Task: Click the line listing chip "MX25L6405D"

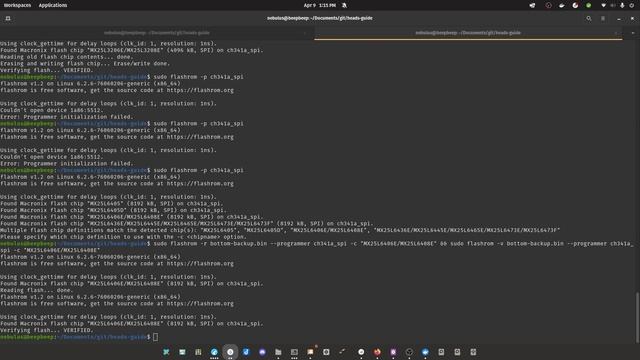Action: (x=112, y=210)
